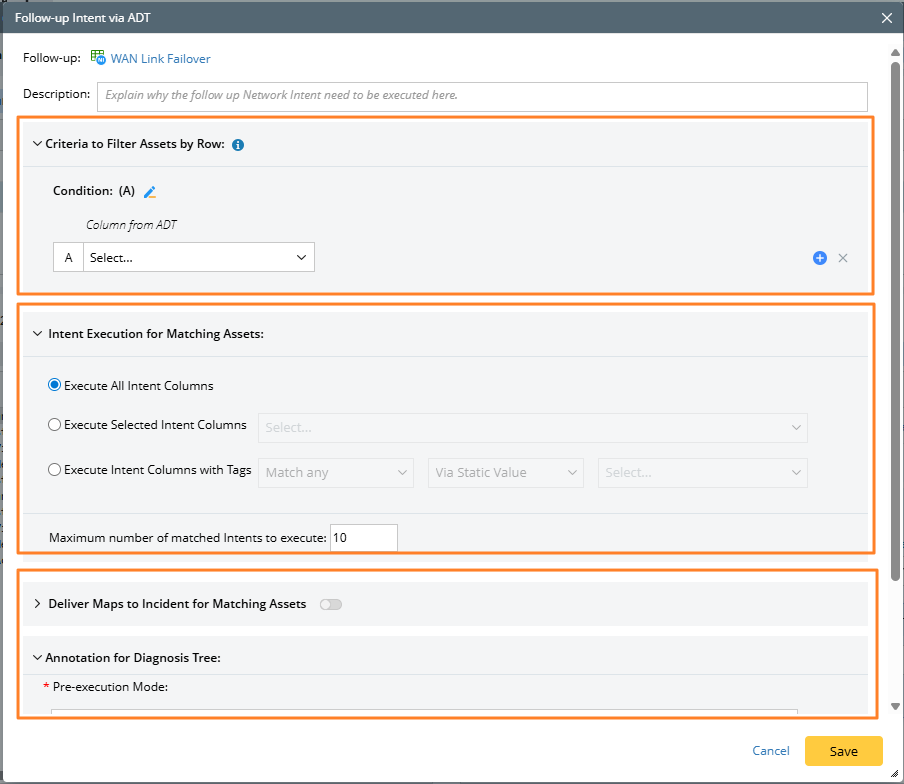Collapse Intent Execution for Matching Assets section

(x=37, y=334)
